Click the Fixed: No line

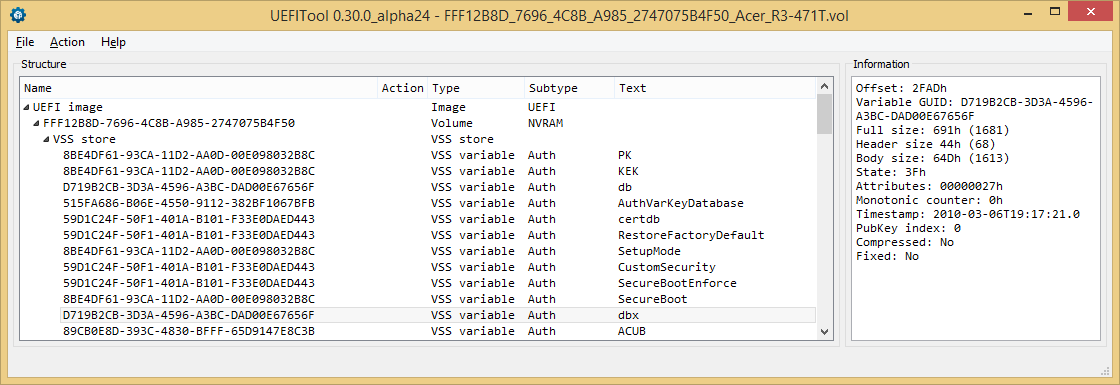tap(886, 256)
